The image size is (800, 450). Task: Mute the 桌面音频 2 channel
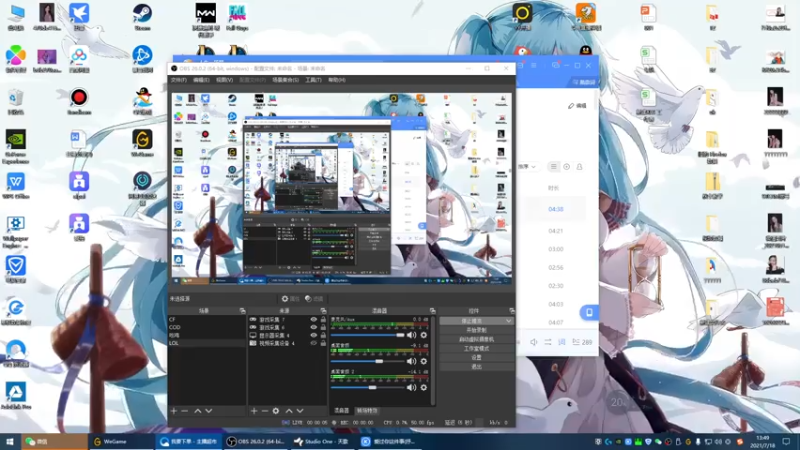pyautogui.click(x=411, y=387)
